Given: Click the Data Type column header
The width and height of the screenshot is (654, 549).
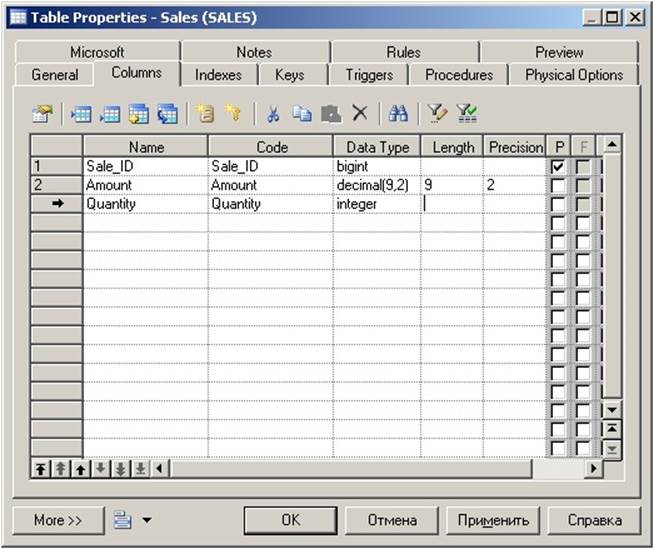Looking at the screenshot, I should click(x=377, y=147).
